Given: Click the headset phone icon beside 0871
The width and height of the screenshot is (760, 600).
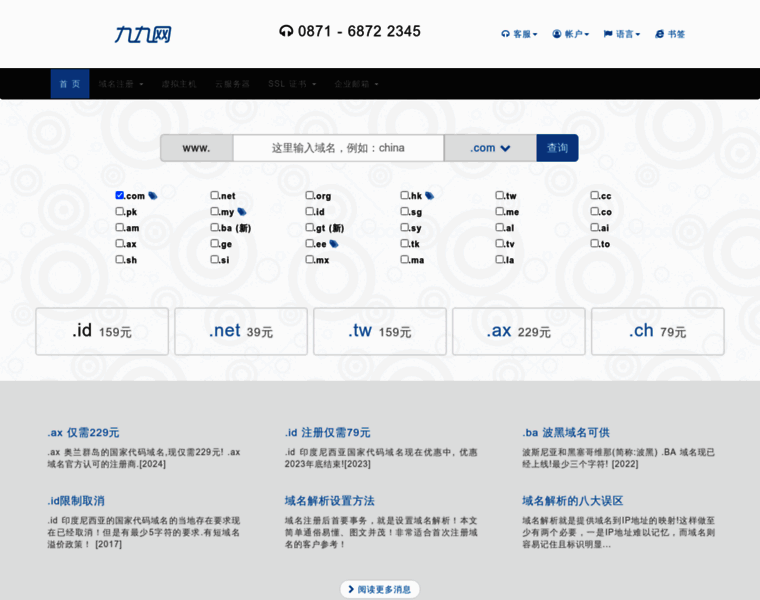Looking at the screenshot, I should (286, 31).
